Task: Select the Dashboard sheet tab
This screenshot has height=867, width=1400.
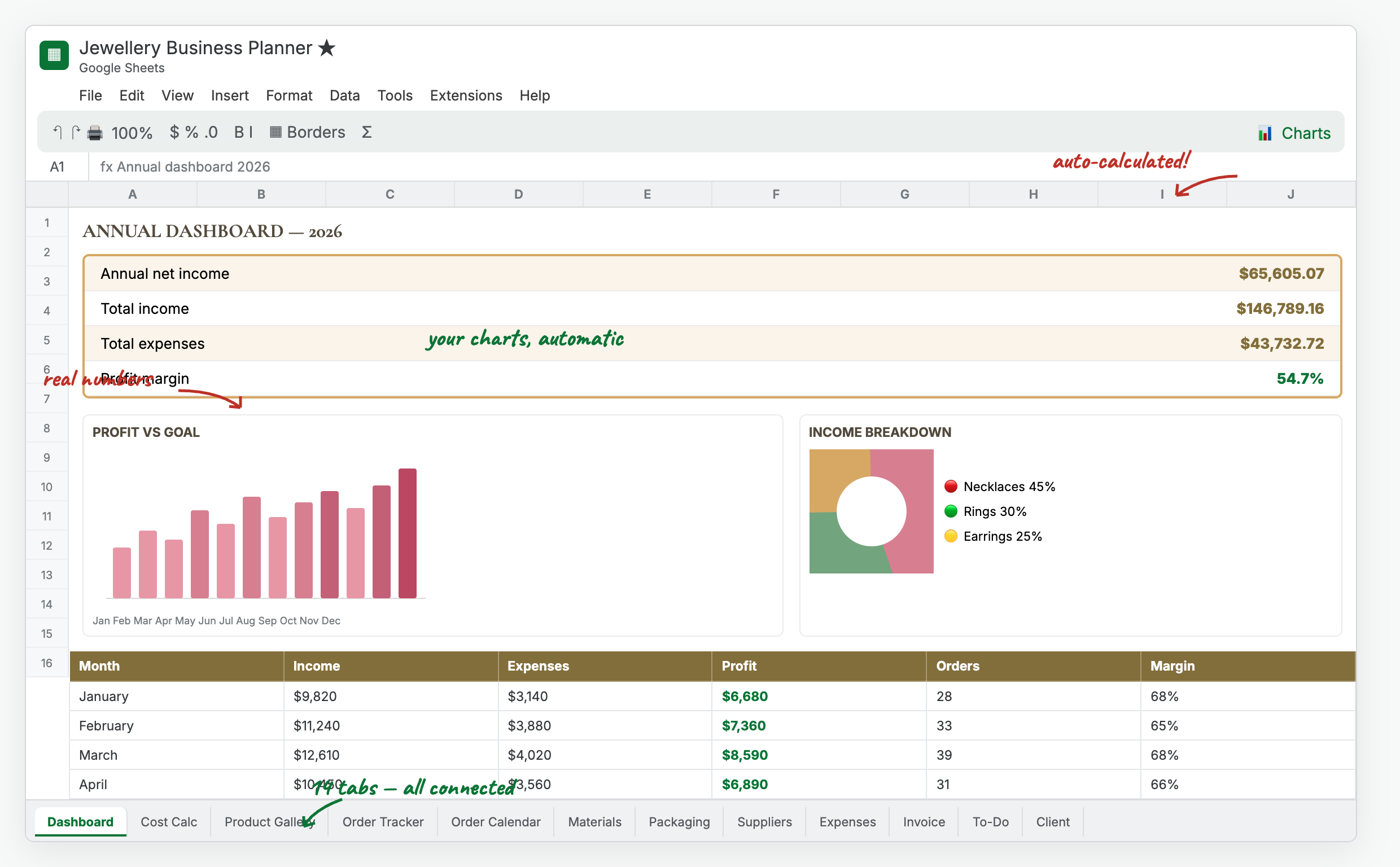Action: pyautogui.click(x=80, y=822)
